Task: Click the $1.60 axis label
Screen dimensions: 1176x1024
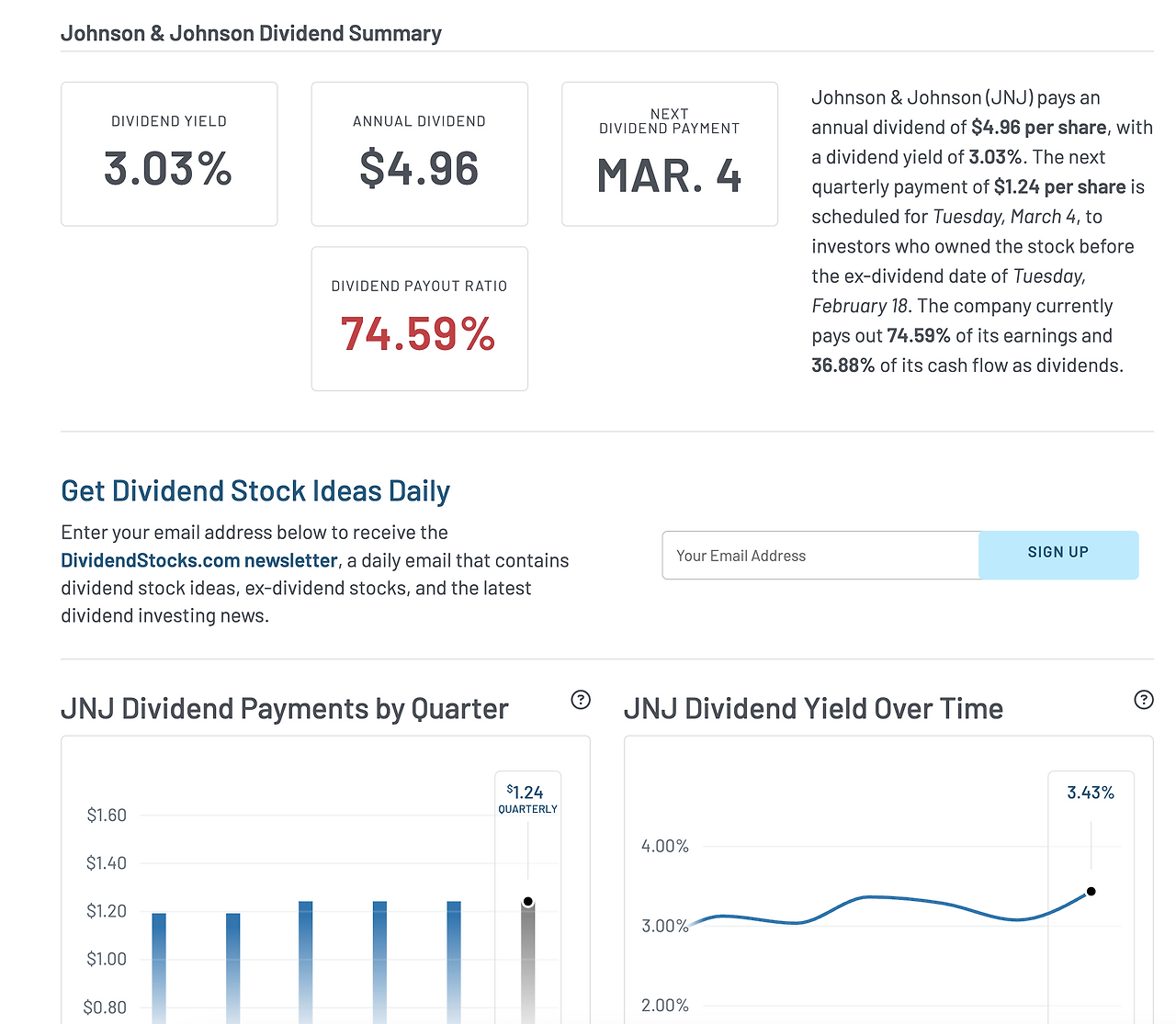Action: point(107,815)
